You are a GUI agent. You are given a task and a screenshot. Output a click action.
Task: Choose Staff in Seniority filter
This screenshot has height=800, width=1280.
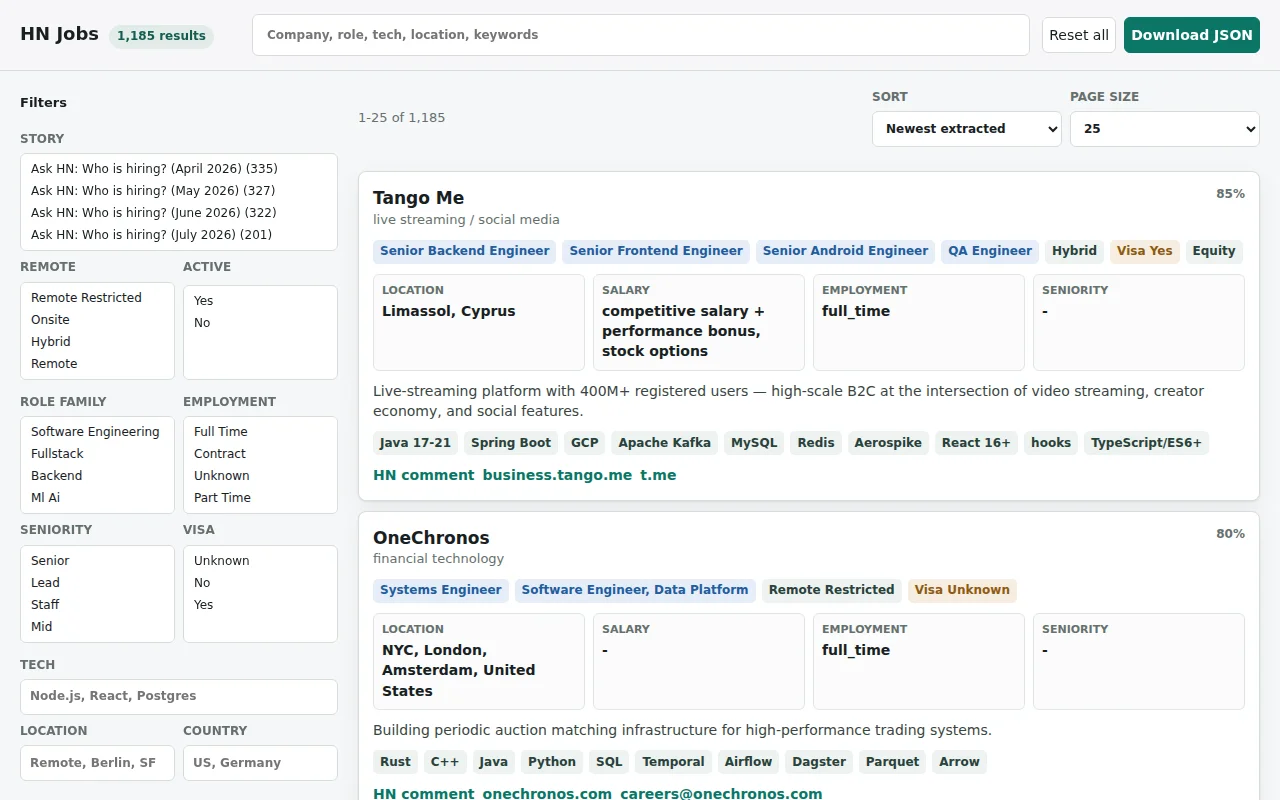(97, 605)
